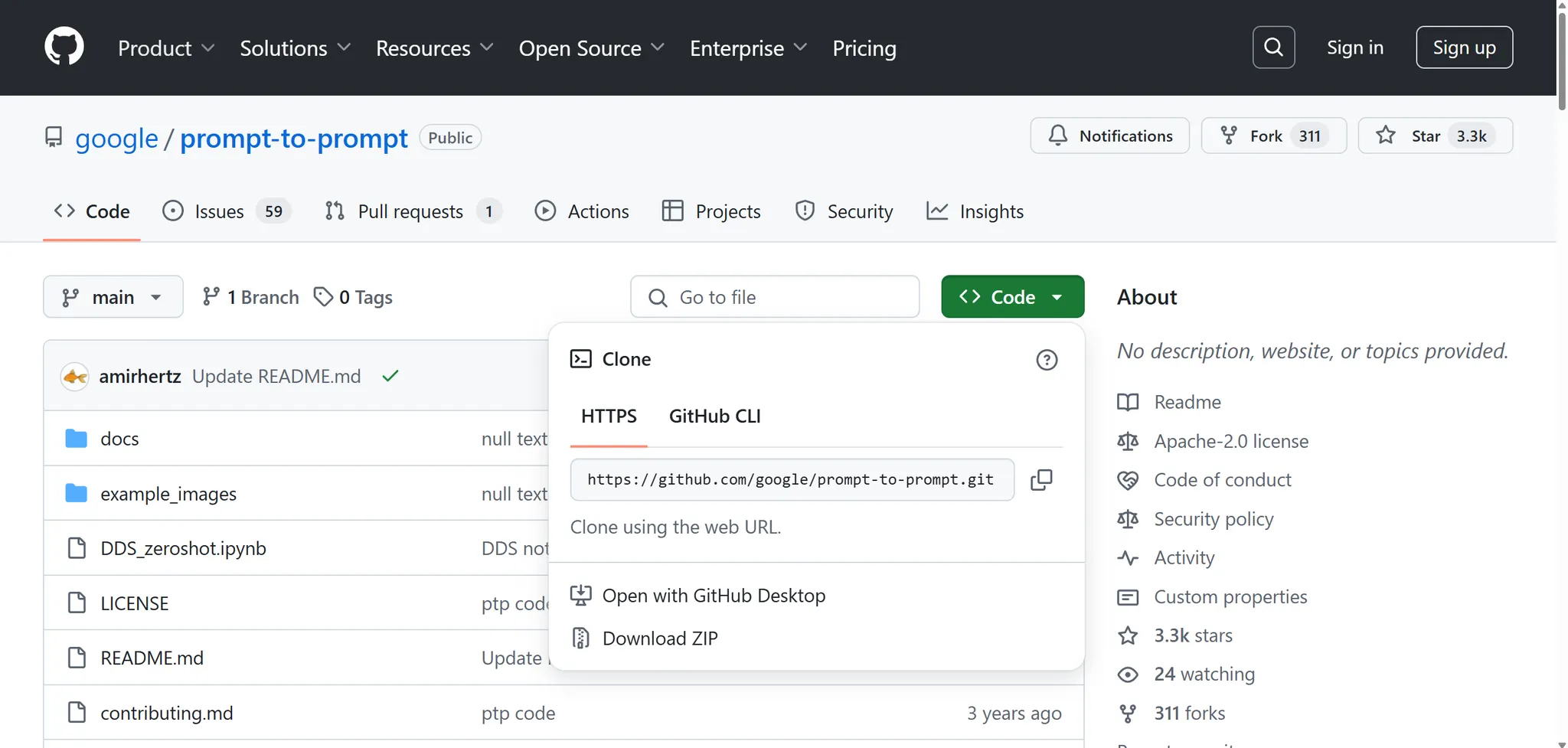Click the docs folder icon

coord(76,439)
